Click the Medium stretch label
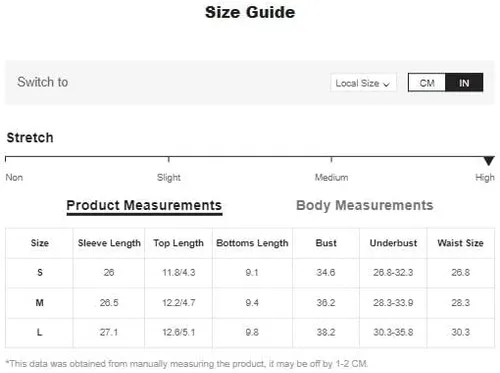Viewport: 500px width, 373px height. click(331, 177)
